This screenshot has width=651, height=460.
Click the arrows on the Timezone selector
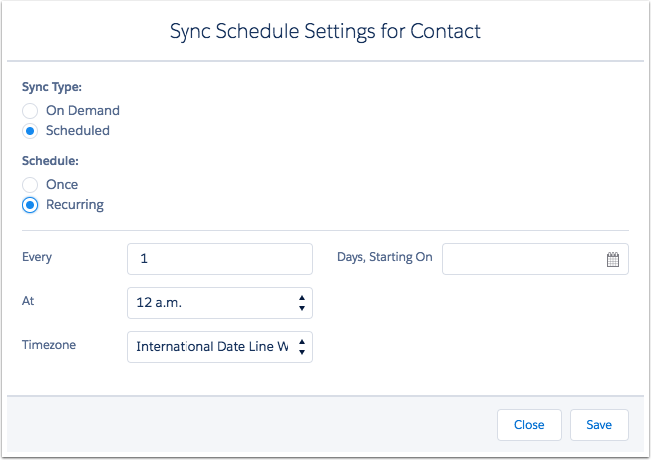coord(302,347)
